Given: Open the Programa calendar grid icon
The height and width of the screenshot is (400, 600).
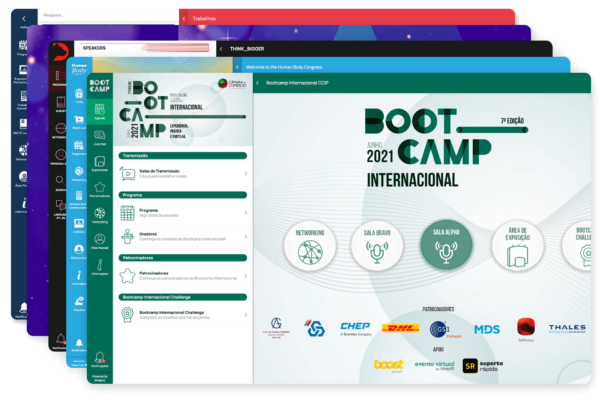Looking at the screenshot, I should click(x=127, y=213).
